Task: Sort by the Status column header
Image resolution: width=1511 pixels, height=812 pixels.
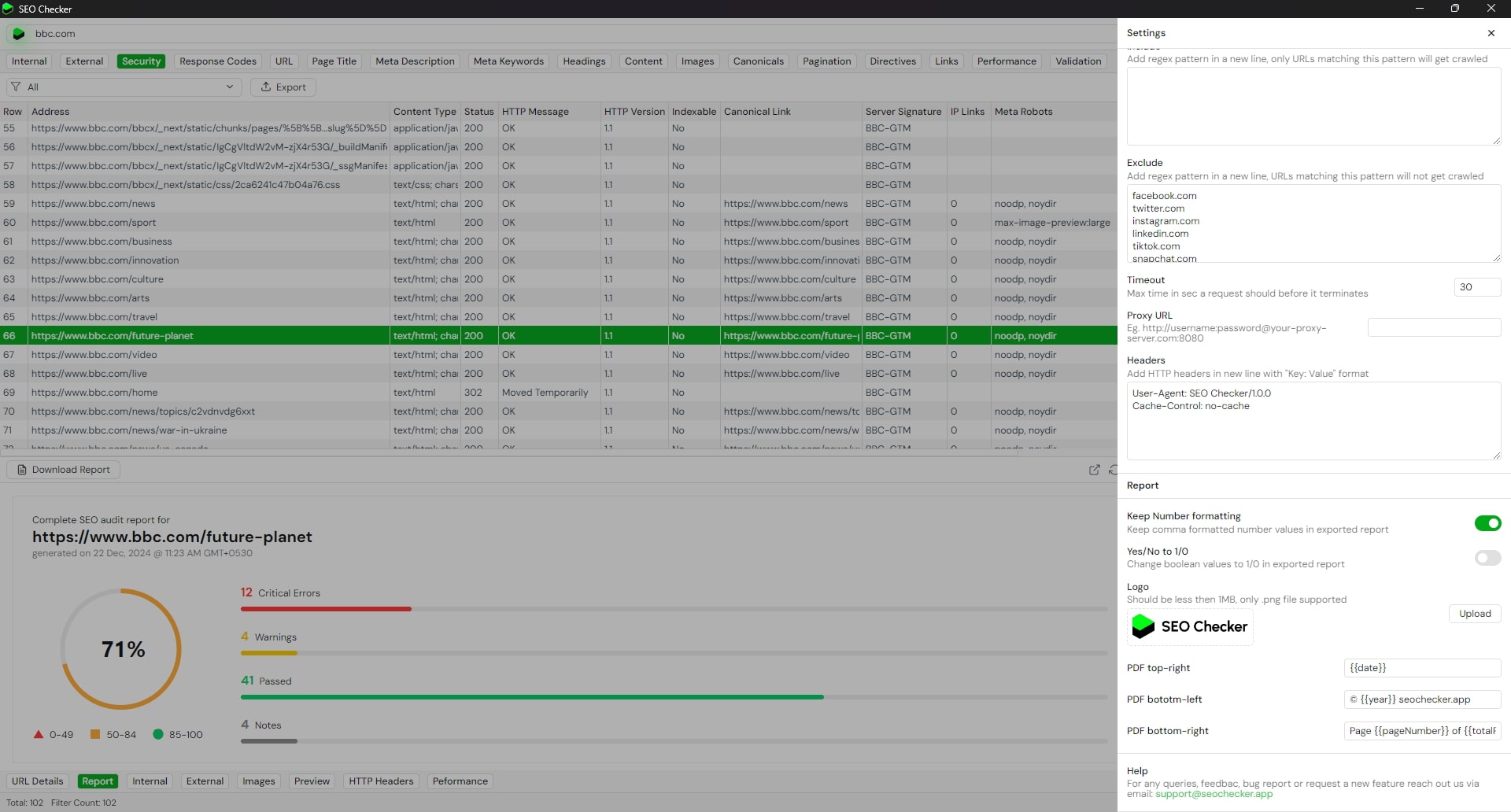Action: pos(479,112)
